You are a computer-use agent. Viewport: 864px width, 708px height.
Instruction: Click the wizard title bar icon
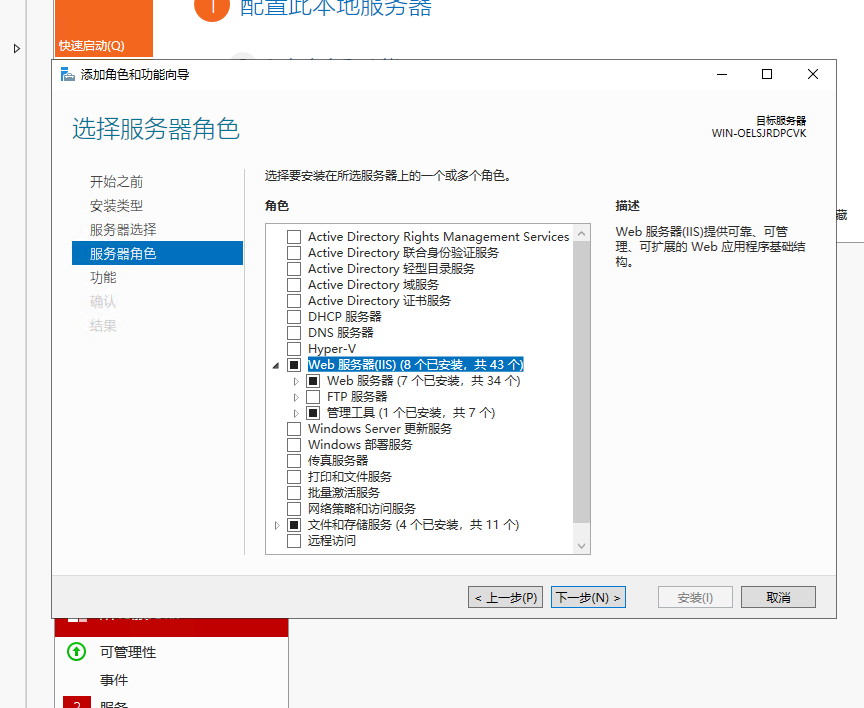click(x=67, y=73)
